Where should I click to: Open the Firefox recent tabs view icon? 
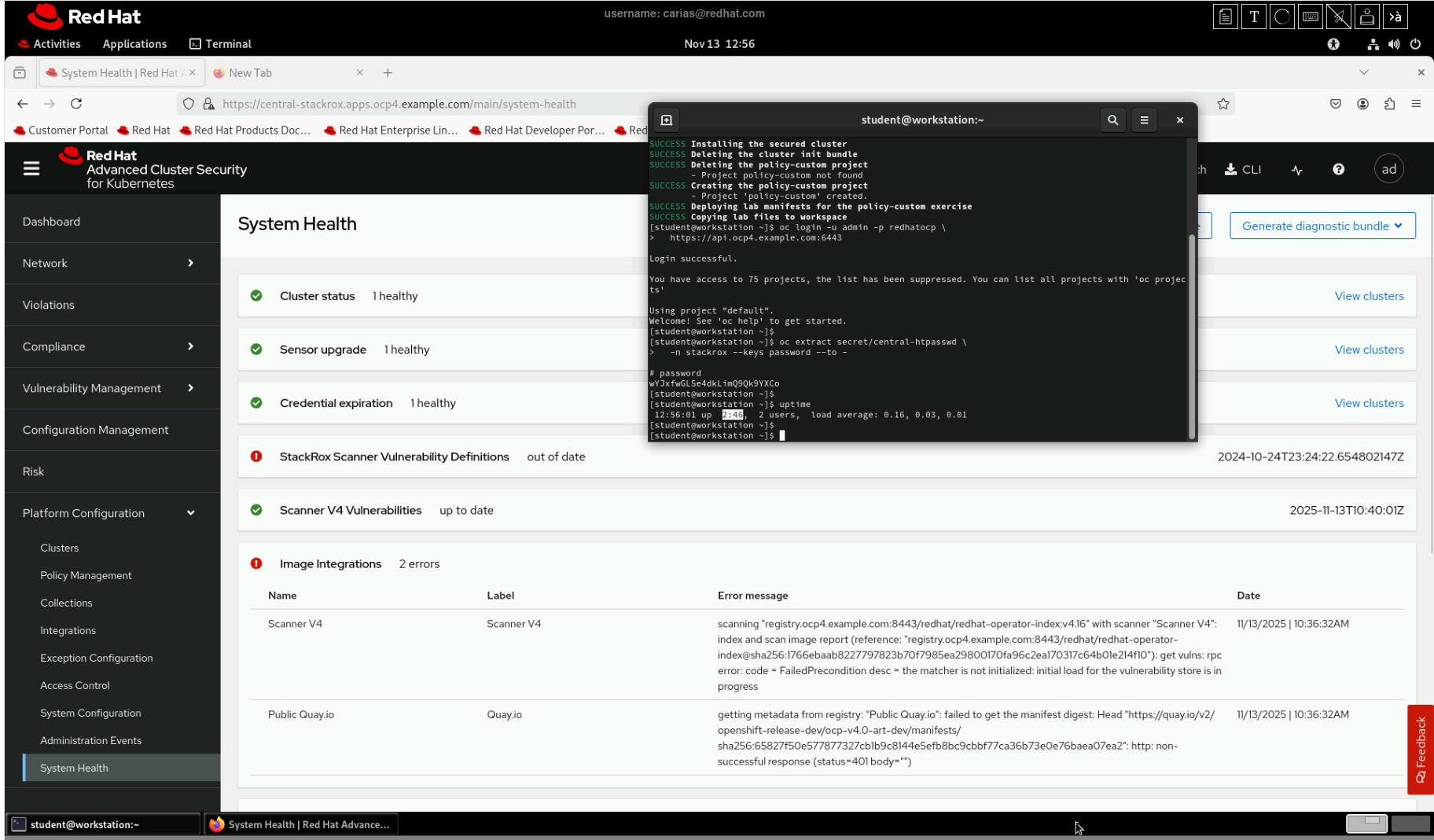coord(20,73)
